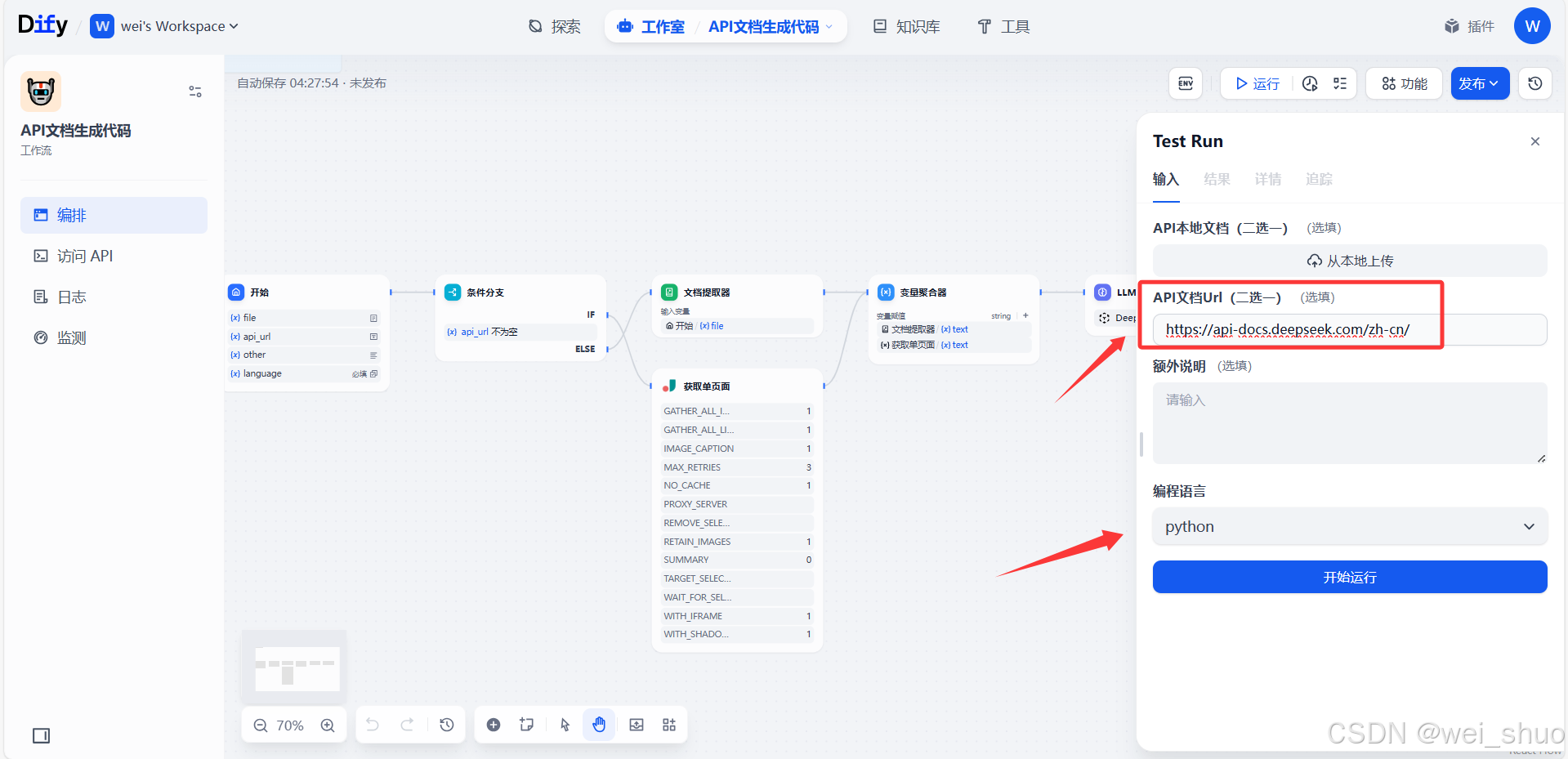1568x759 pixels.
Task: Click the language variable row
Action: (304, 373)
